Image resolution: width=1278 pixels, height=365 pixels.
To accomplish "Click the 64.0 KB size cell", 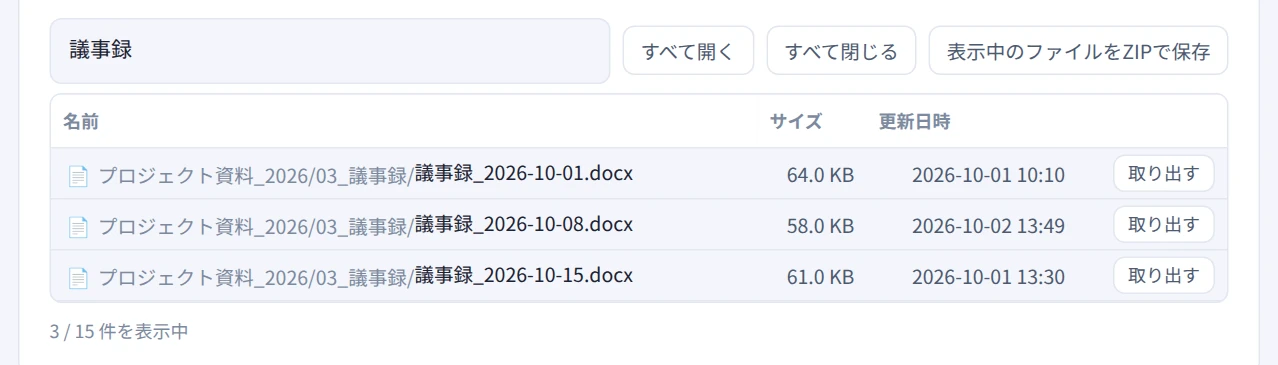I will coord(820,175).
